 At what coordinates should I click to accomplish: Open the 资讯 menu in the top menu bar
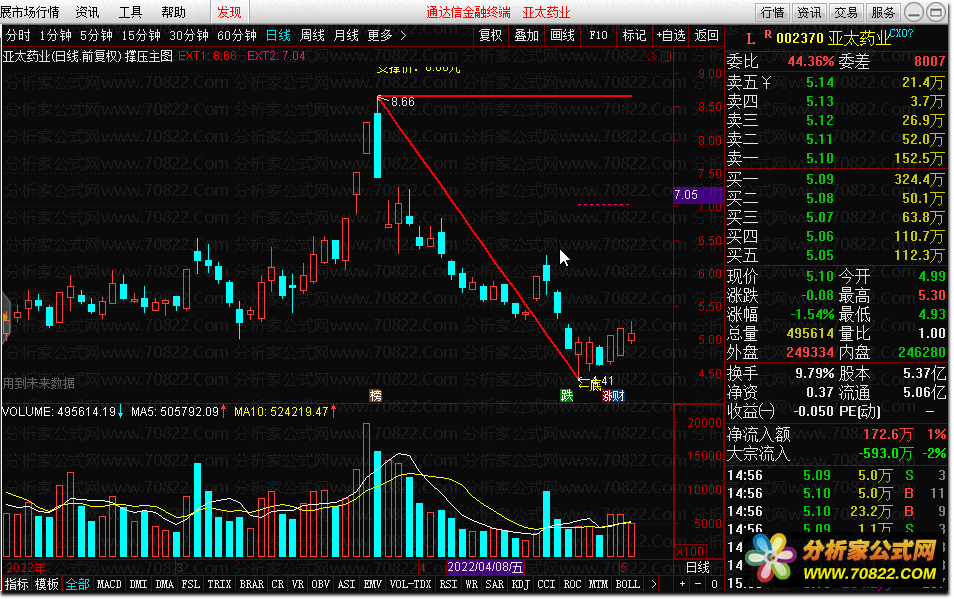pyautogui.click(x=87, y=12)
